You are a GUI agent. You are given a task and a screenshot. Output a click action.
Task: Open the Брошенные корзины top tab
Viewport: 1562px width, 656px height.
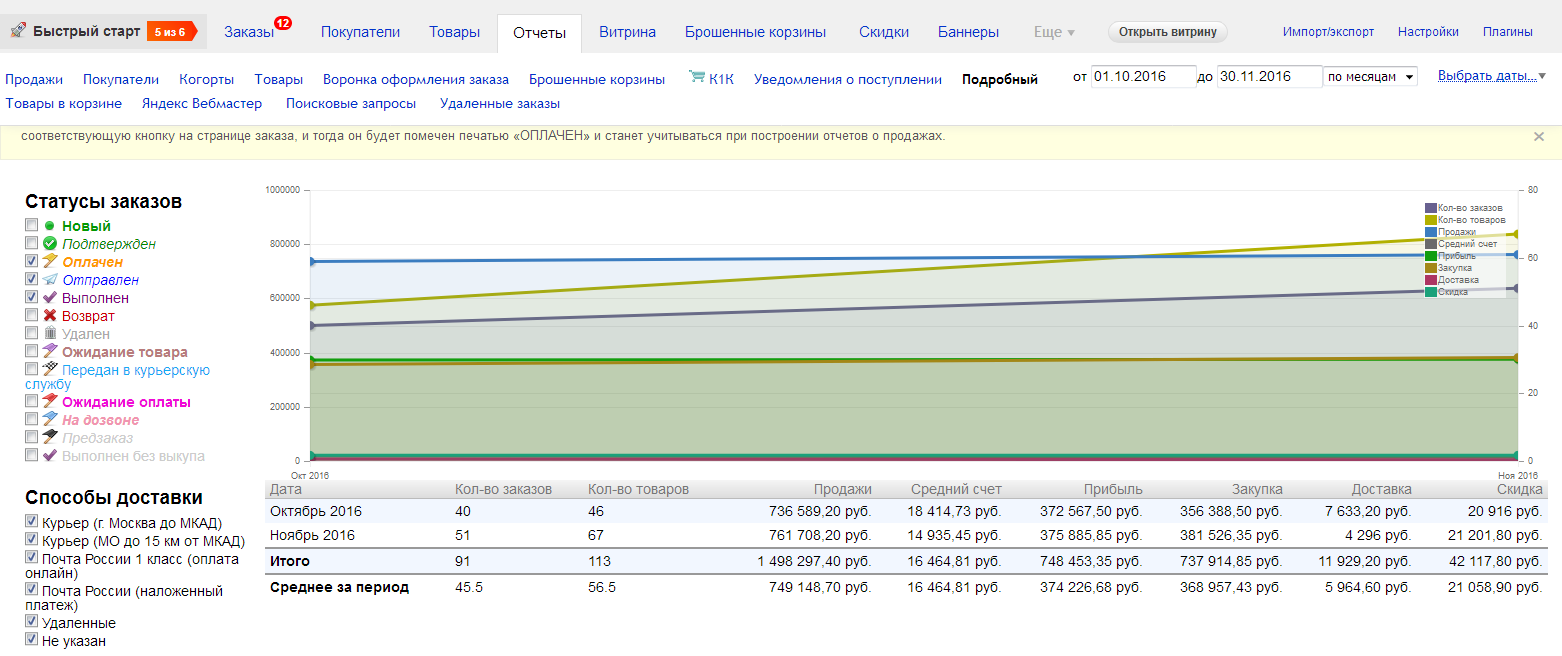pos(755,32)
